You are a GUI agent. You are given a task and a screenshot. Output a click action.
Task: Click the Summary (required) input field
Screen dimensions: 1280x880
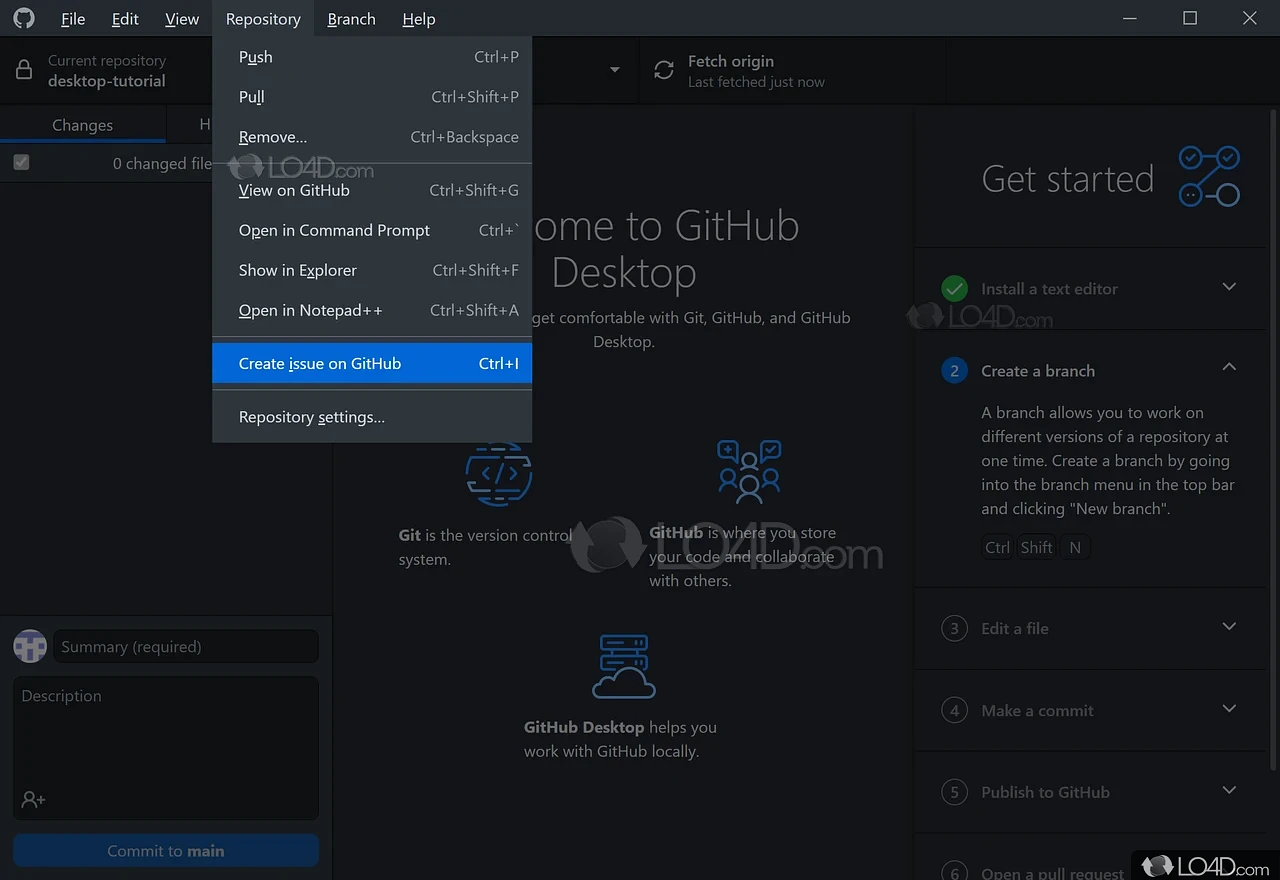click(186, 647)
